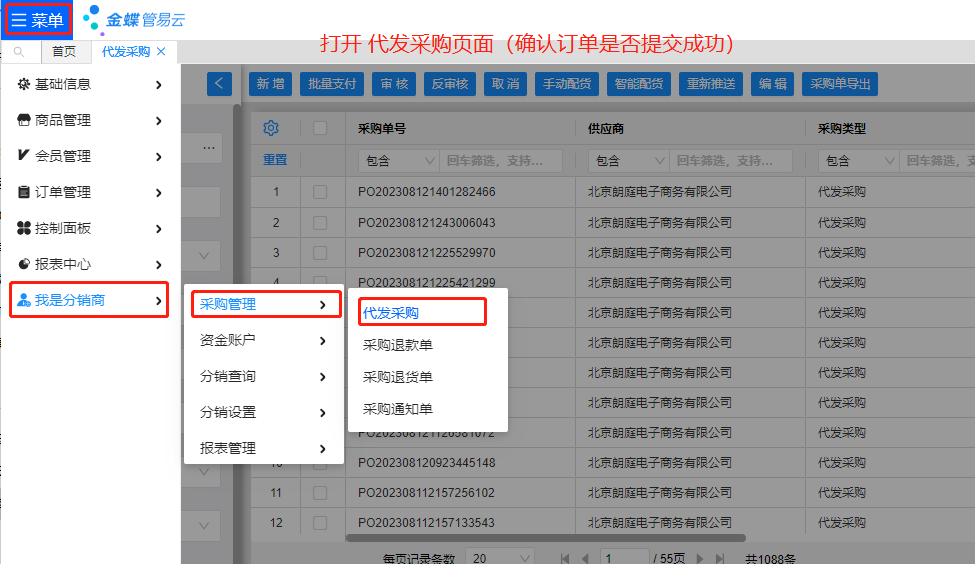Select 代发采购 in the submenu
The width and height of the screenshot is (975, 564).
pos(391,313)
